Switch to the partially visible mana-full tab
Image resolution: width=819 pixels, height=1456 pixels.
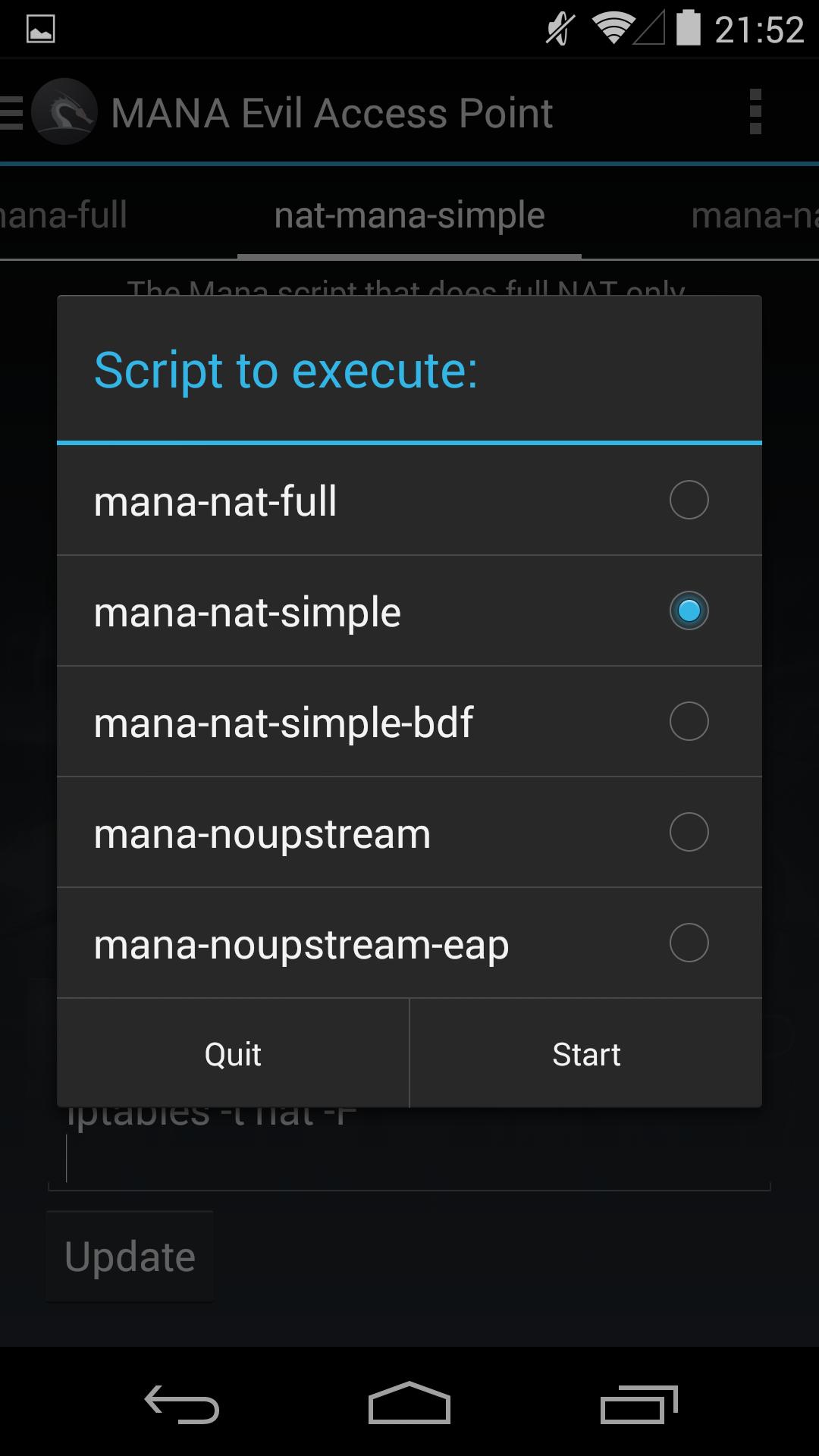tap(64, 215)
